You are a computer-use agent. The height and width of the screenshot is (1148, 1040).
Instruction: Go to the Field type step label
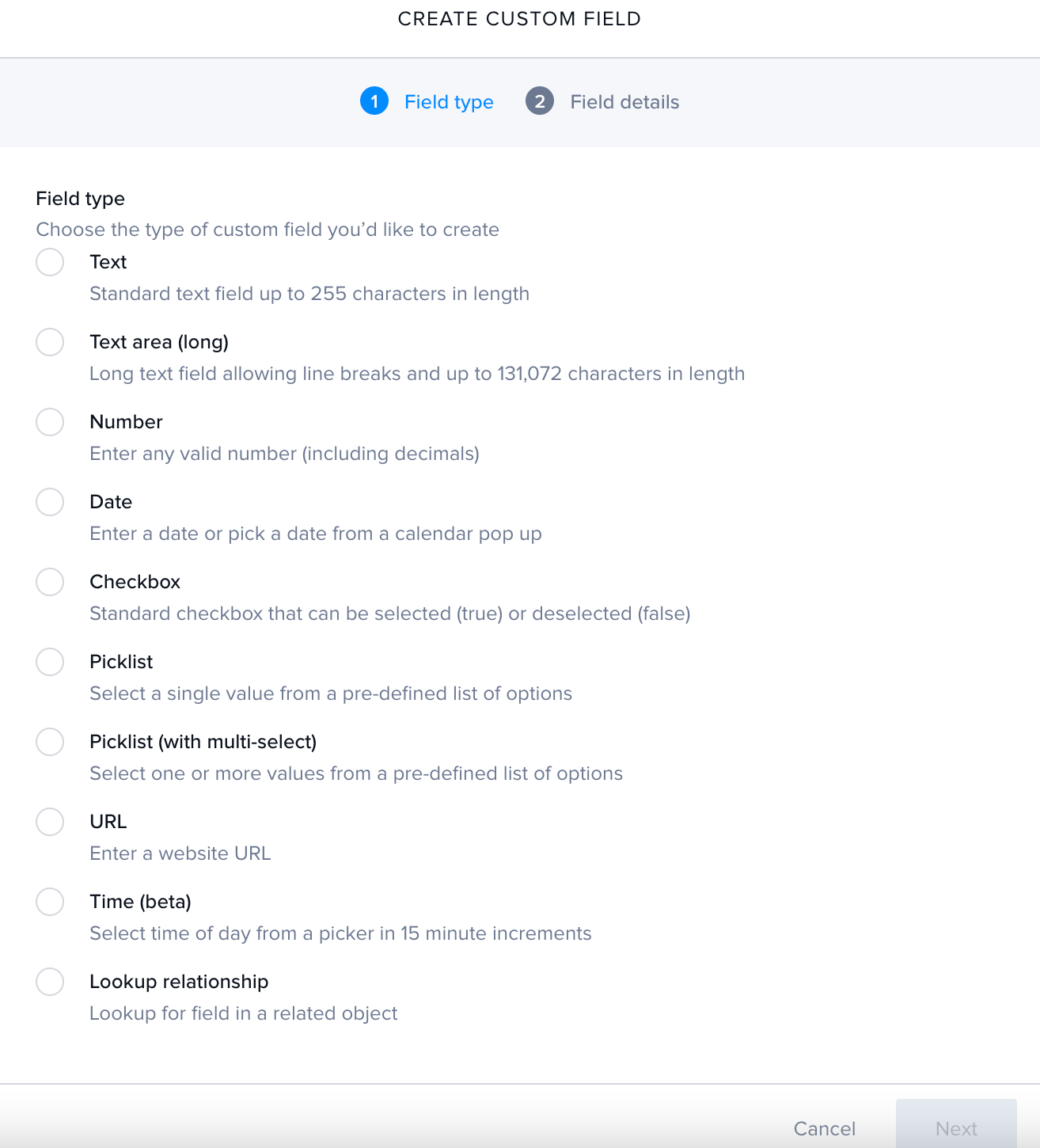[x=449, y=102]
